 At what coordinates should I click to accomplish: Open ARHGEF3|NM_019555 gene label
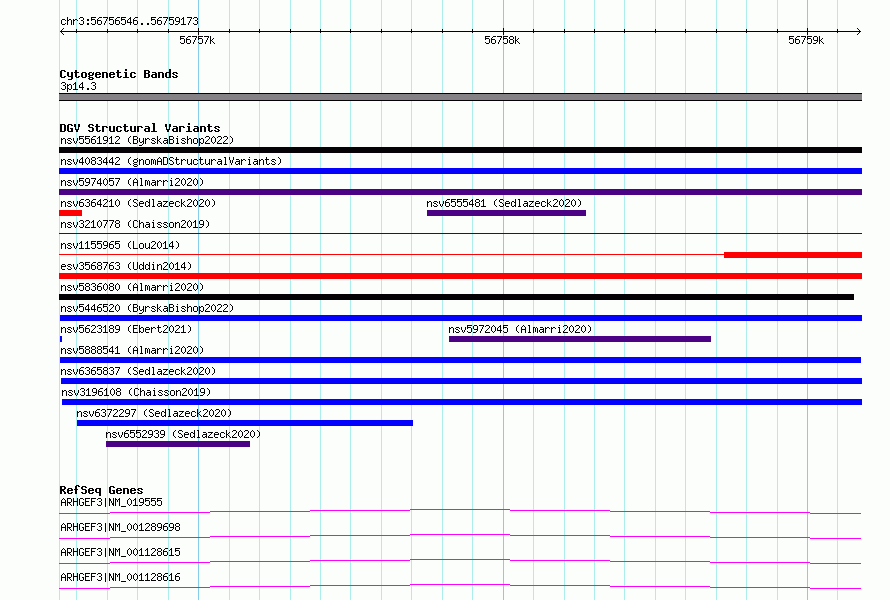click(x=111, y=502)
